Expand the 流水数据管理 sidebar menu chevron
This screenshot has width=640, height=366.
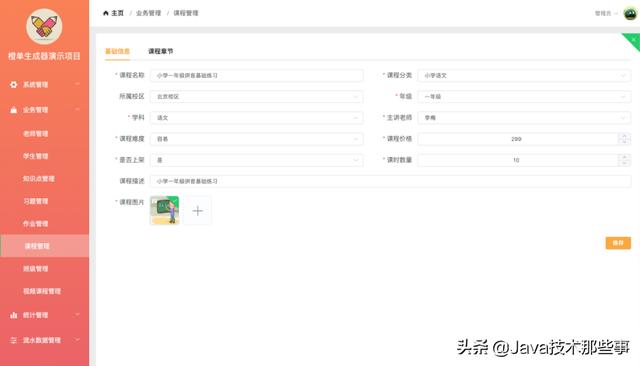click(x=77, y=339)
